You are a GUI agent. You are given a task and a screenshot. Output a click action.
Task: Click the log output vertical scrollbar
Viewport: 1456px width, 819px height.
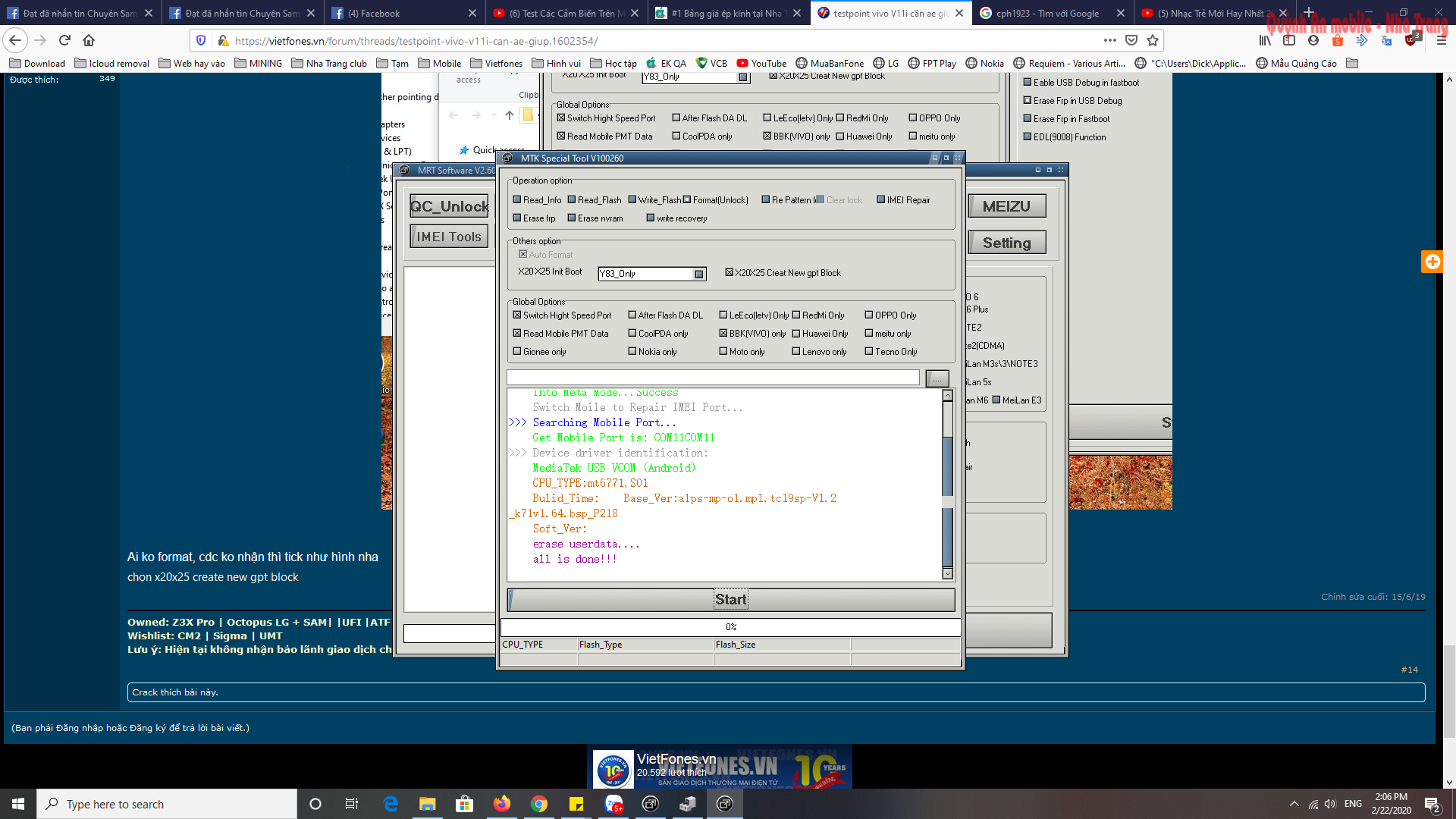pos(947,484)
